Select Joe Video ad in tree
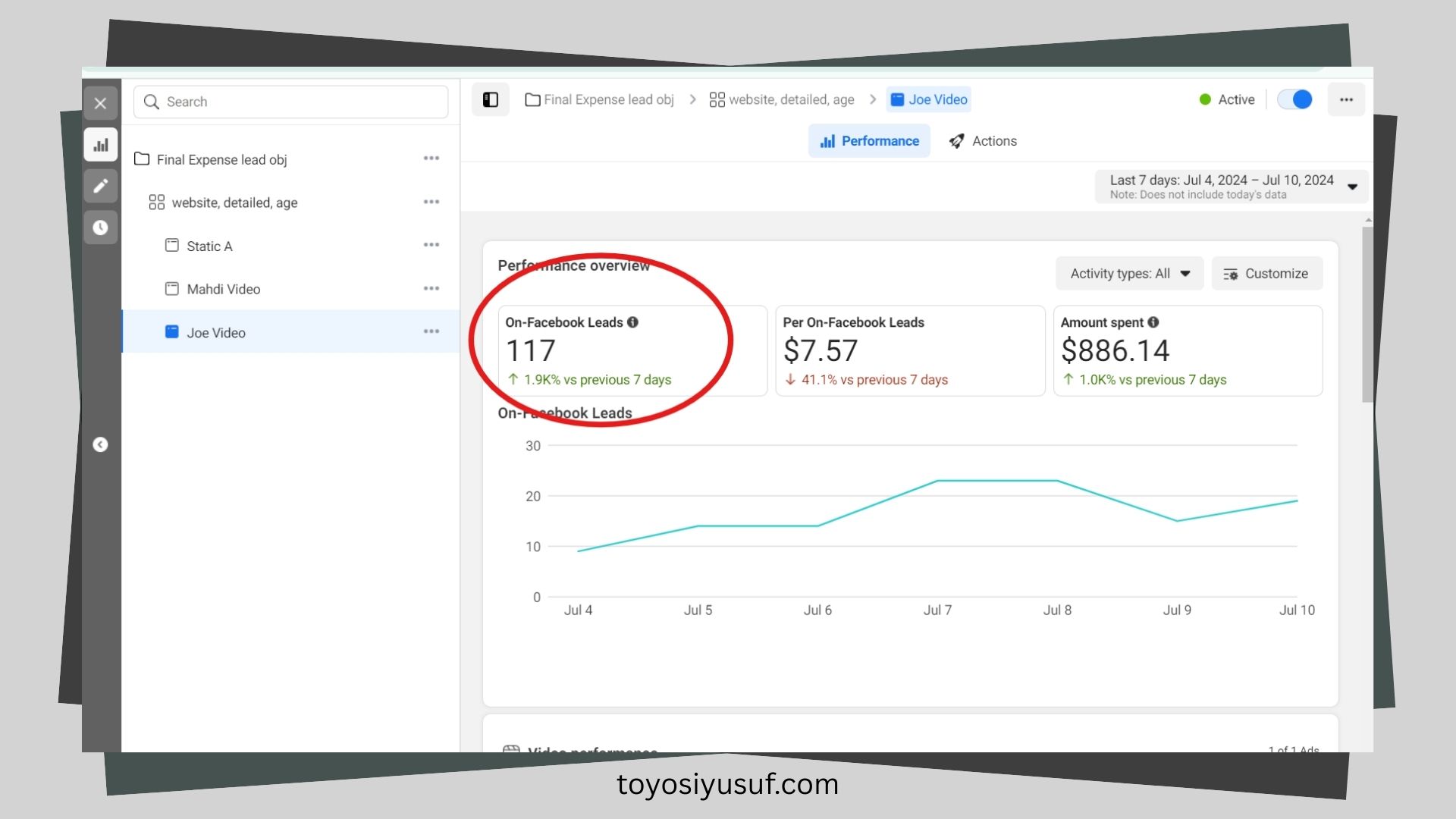This screenshot has height=819, width=1456. pos(290,332)
